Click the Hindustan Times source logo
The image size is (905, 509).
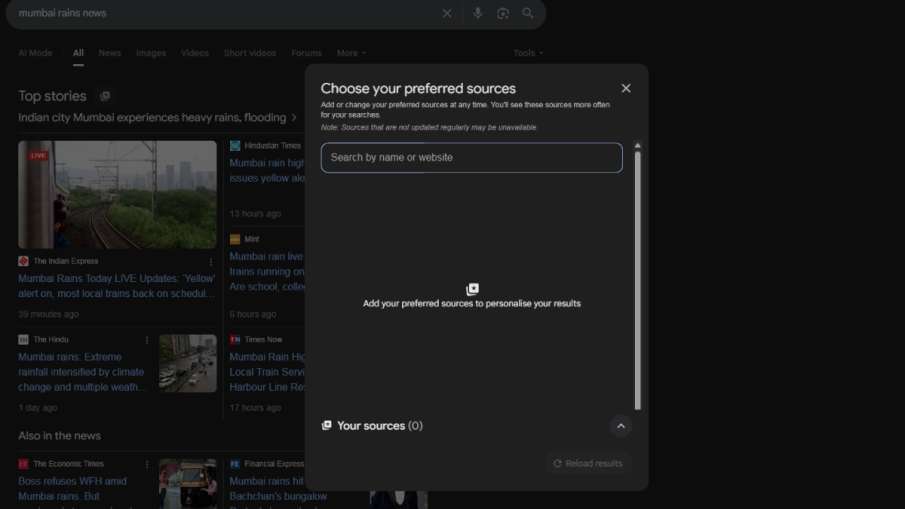tap(235, 146)
